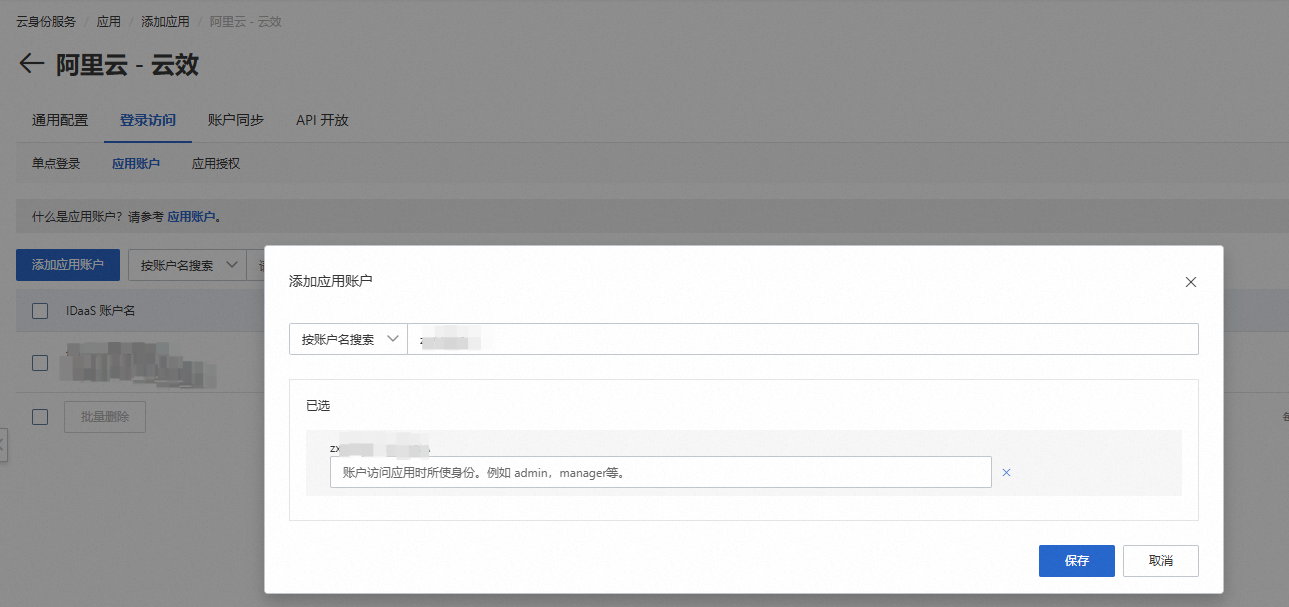Click the 批量删除 button
Screen dimensions: 1289x607
tap(105, 417)
